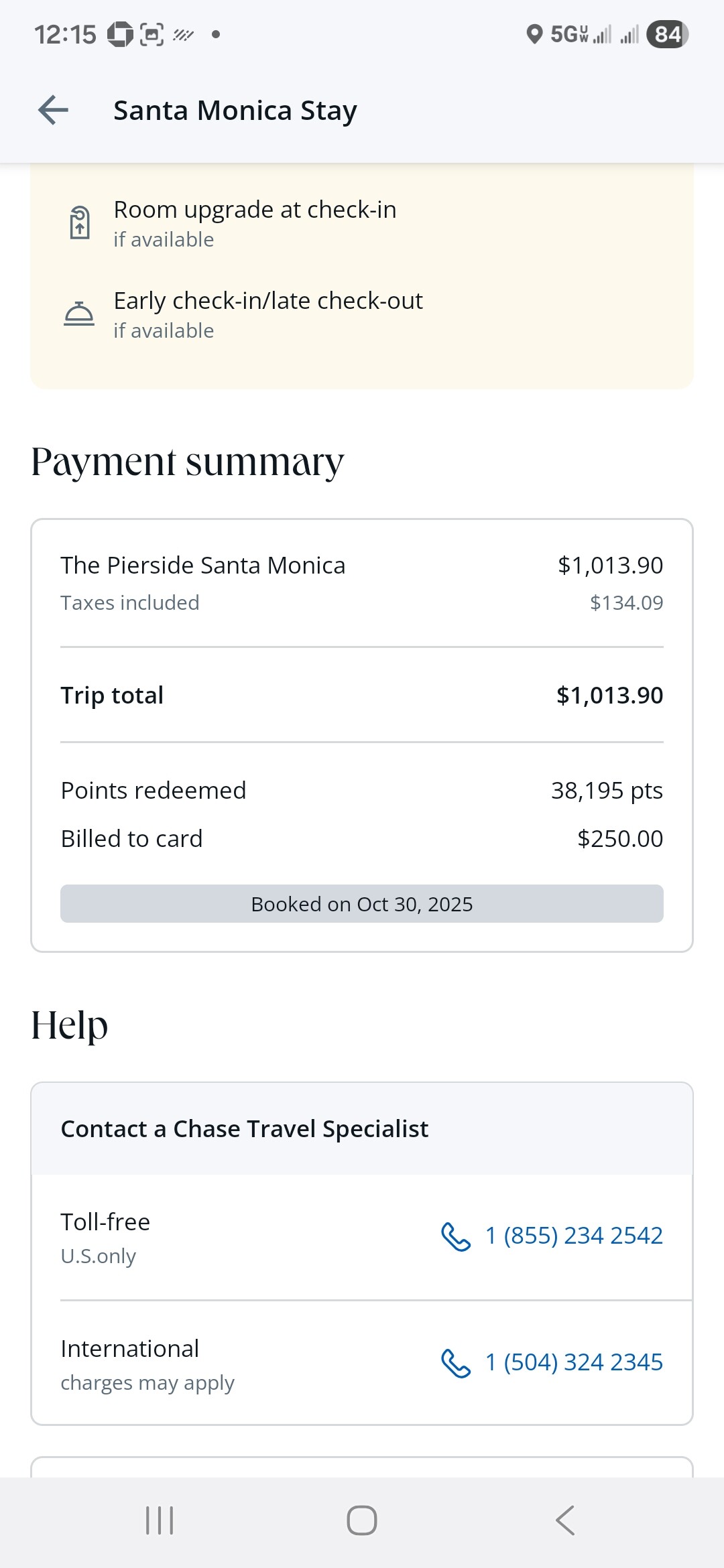Tap the location icon in status bar
This screenshot has height=1568, width=724.
click(534, 34)
